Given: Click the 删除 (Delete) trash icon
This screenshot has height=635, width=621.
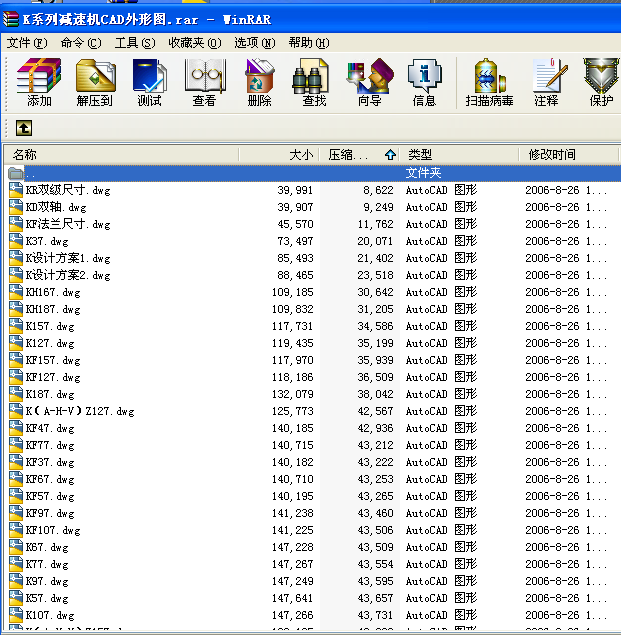Looking at the screenshot, I should (259, 82).
